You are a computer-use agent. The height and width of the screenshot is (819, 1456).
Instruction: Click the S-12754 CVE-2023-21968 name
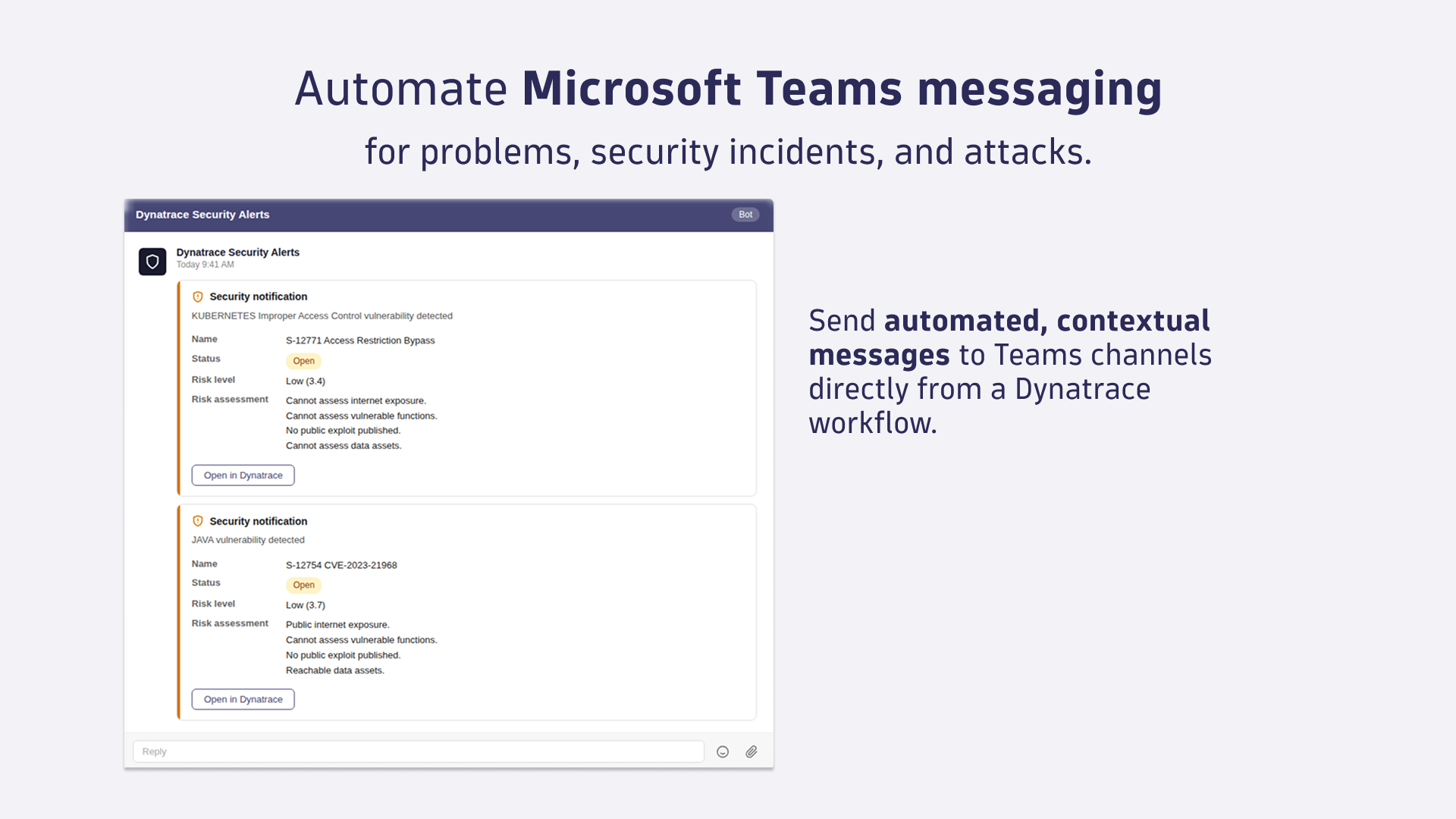341,565
